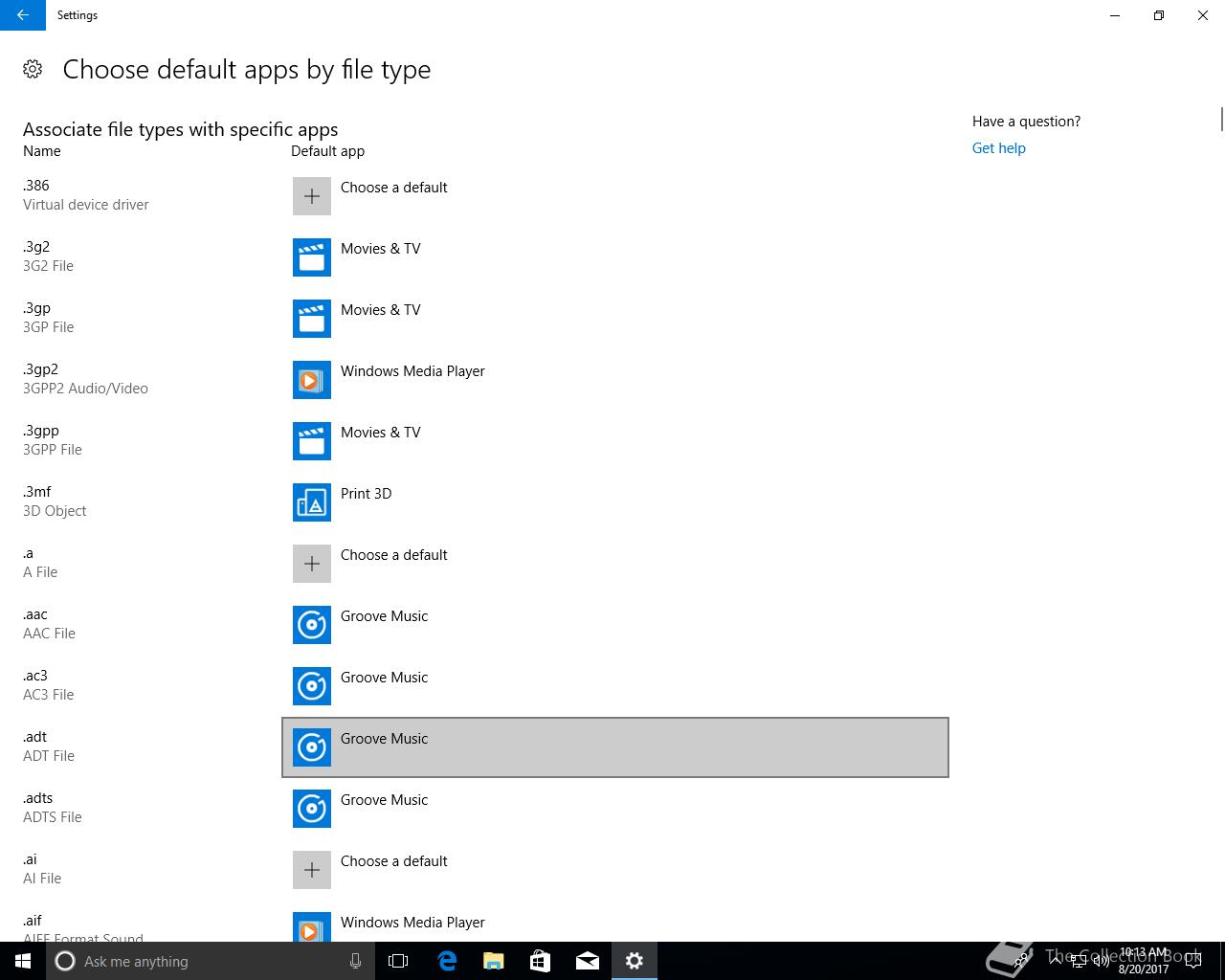The height and width of the screenshot is (980, 1225).
Task: Click the microphone icon in search box
Action: pyautogui.click(x=355, y=961)
